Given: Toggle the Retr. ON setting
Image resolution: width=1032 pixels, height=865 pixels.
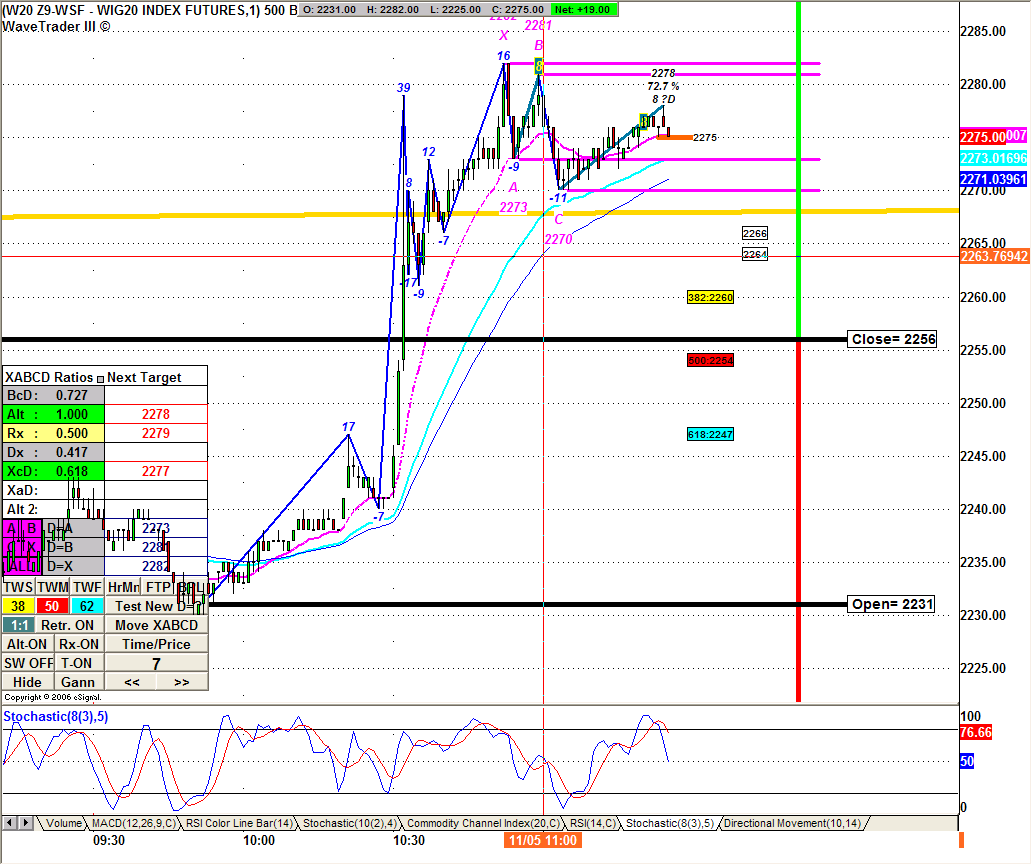Looking at the screenshot, I should [68, 625].
